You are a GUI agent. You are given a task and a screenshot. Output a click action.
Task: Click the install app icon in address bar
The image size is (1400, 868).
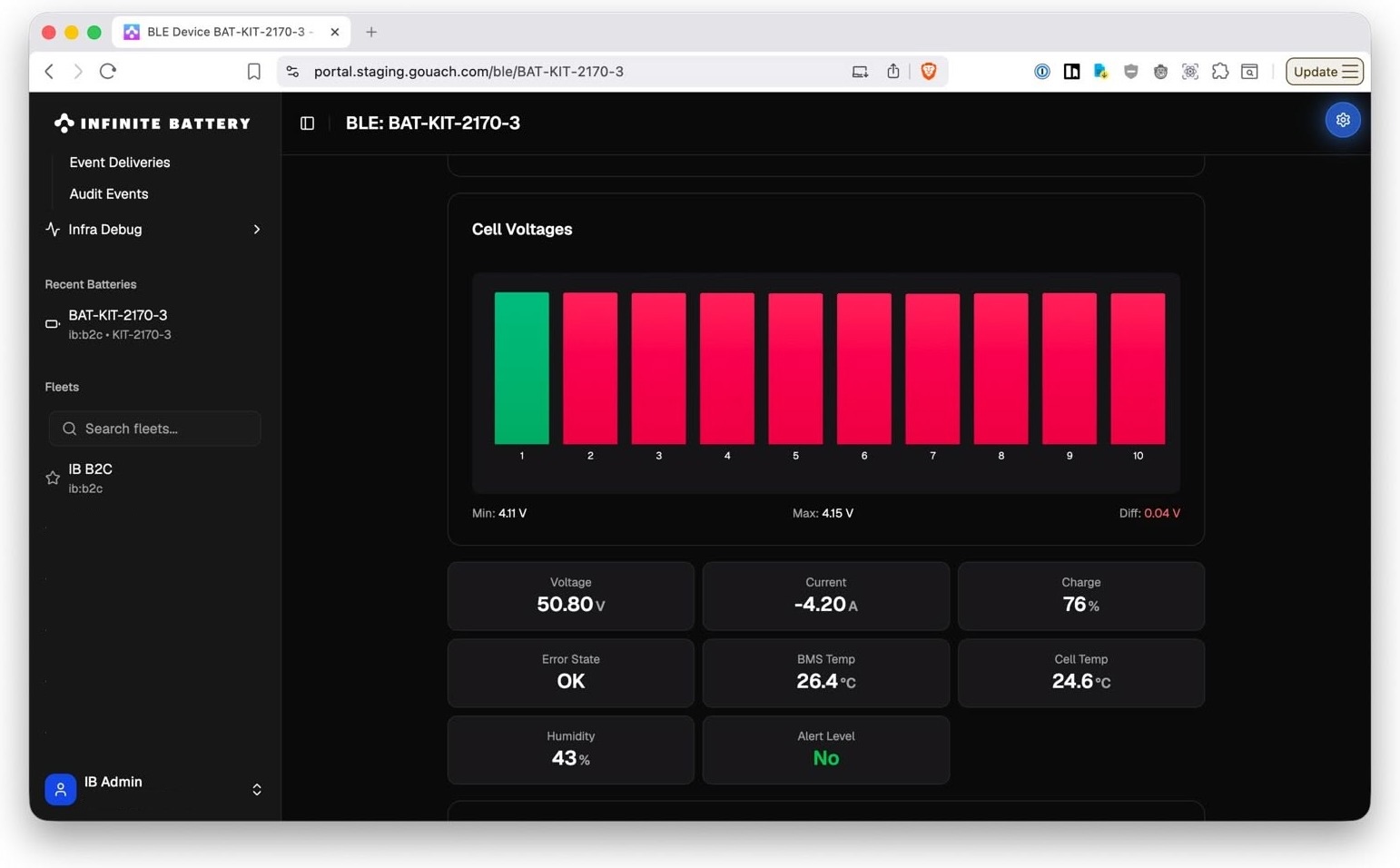click(x=860, y=71)
